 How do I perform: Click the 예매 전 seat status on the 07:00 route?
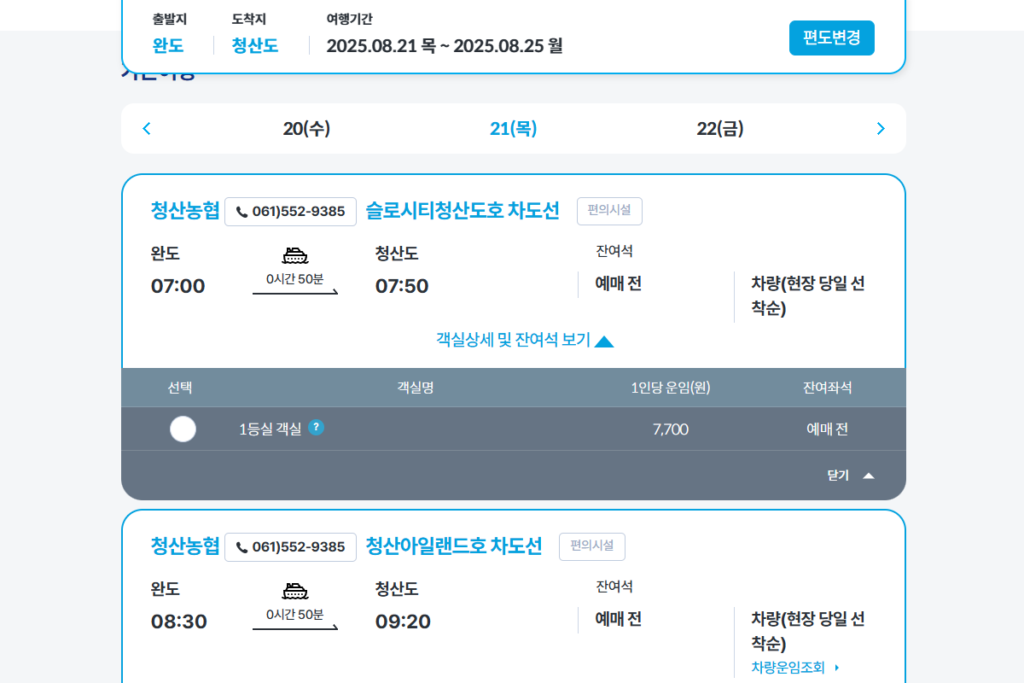click(617, 284)
